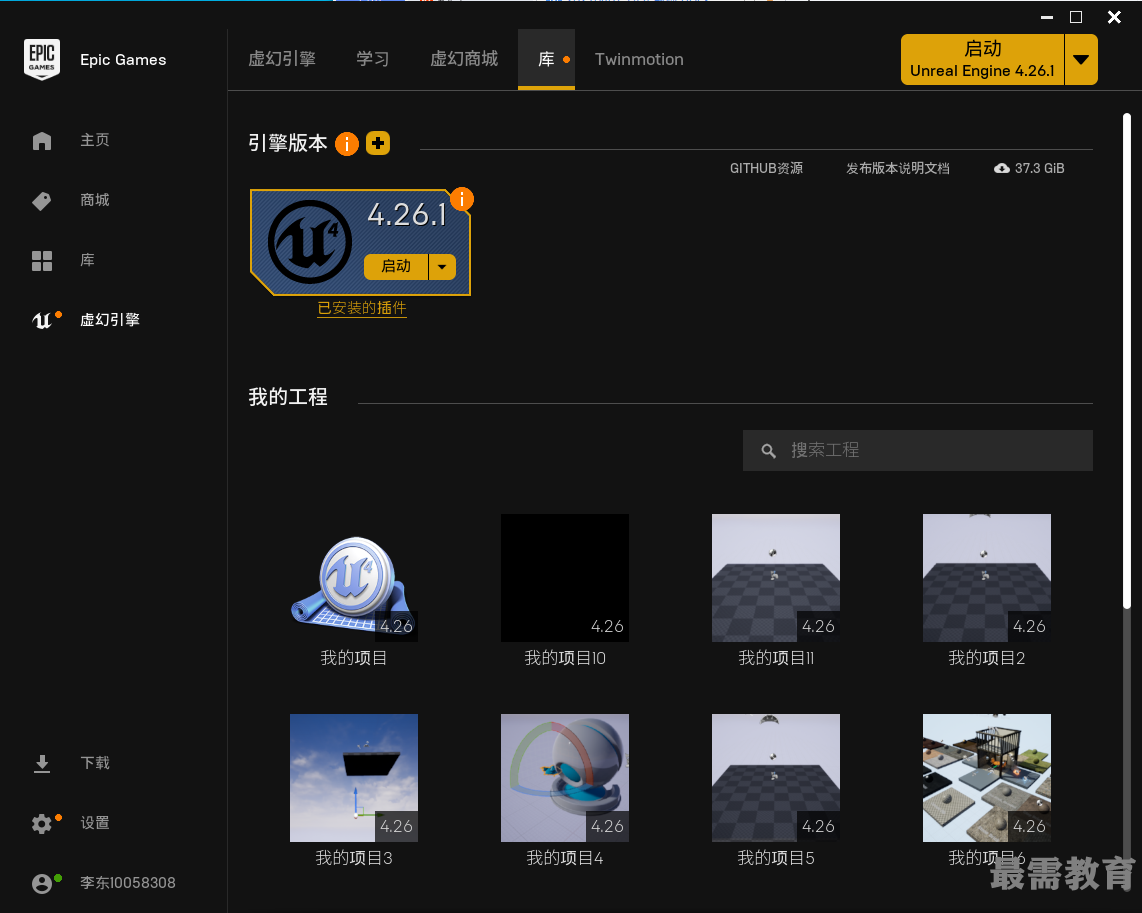Open the 我的项目4 material ball thumbnail

click(x=565, y=778)
